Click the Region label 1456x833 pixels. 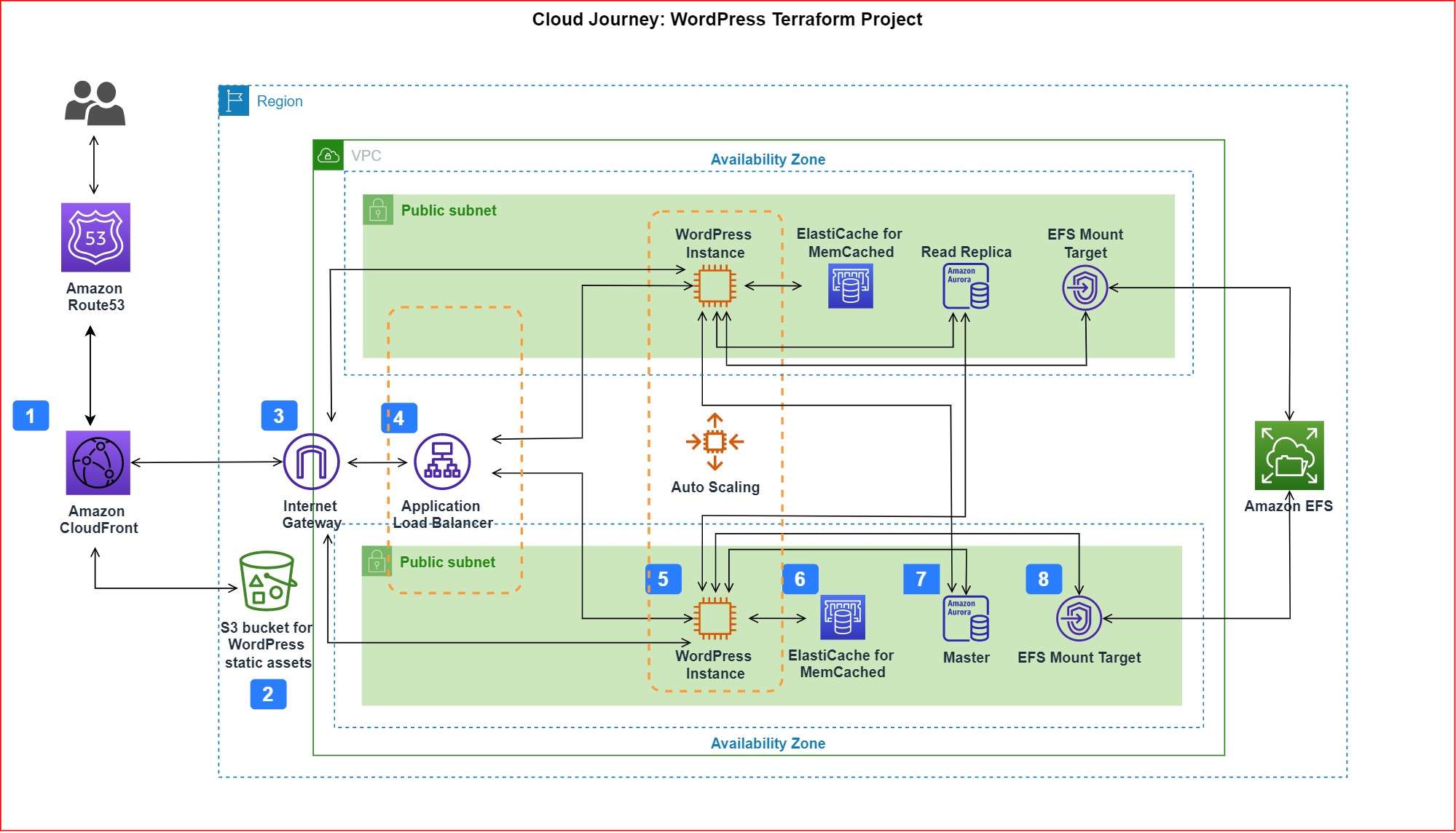[280, 101]
